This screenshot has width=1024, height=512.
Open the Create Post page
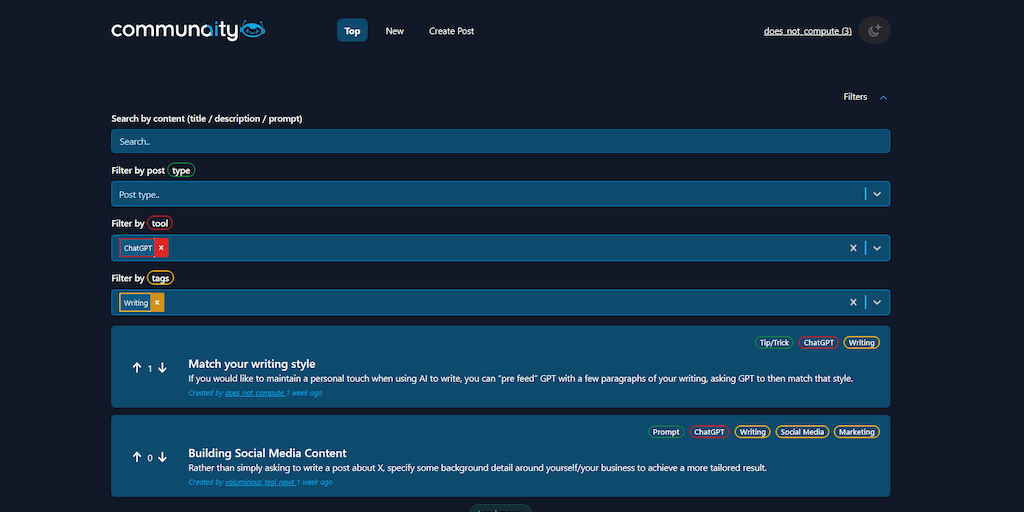tap(451, 31)
